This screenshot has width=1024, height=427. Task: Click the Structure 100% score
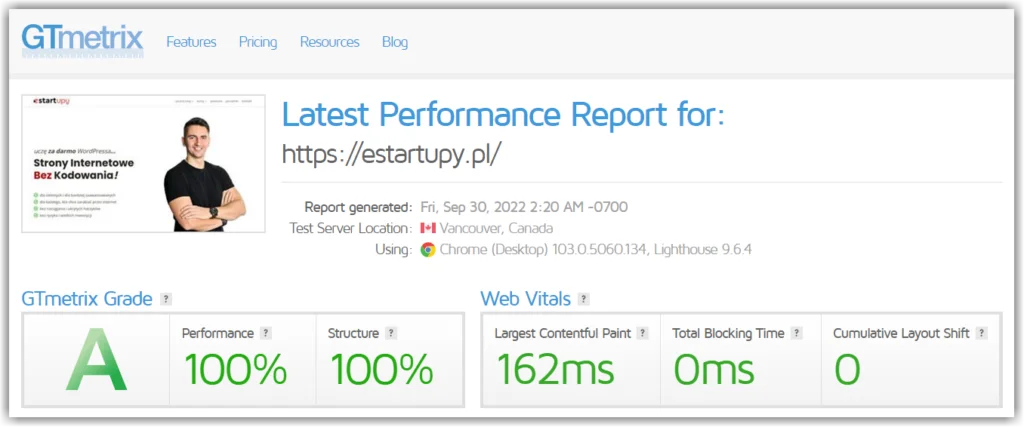pos(381,370)
